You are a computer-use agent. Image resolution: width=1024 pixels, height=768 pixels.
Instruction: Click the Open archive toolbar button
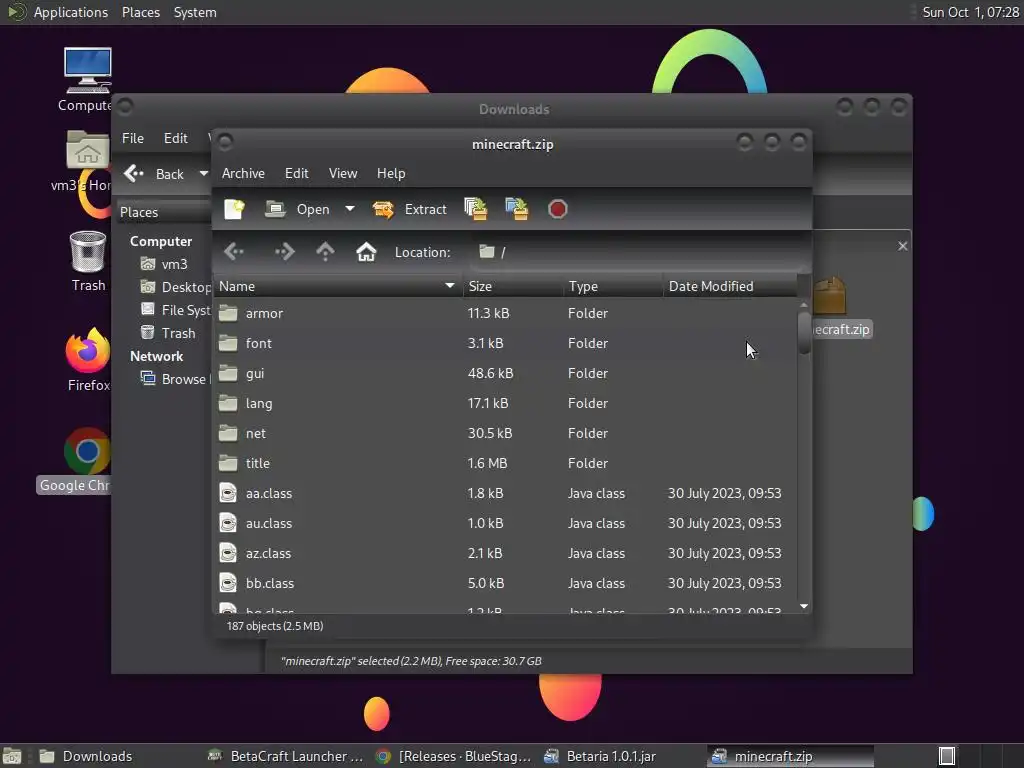(297, 209)
